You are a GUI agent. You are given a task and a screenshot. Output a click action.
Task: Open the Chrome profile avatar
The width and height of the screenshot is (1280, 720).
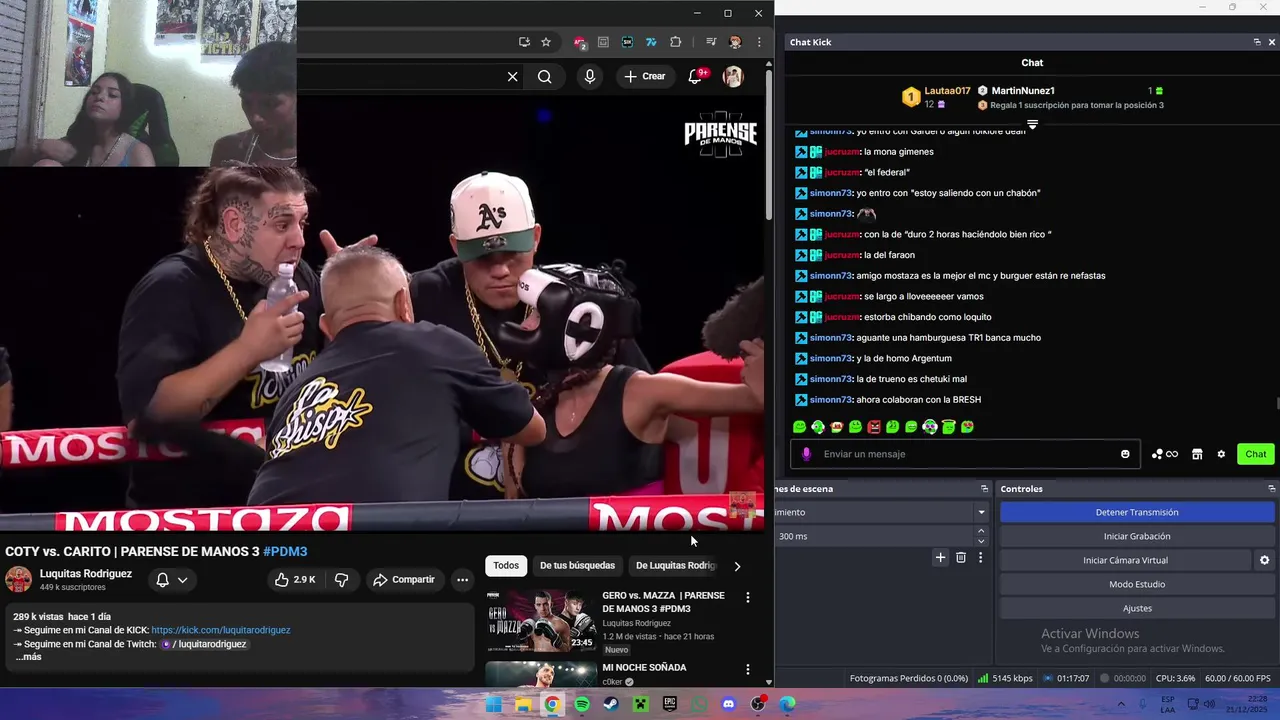[x=735, y=42]
